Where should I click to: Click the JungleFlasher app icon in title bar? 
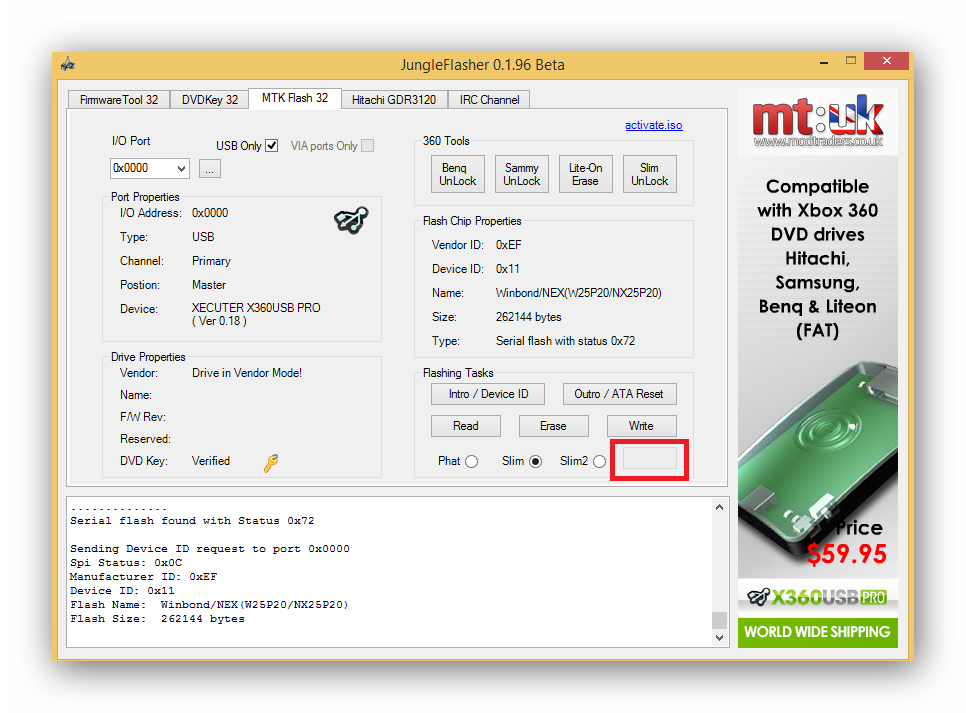coord(68,64)
